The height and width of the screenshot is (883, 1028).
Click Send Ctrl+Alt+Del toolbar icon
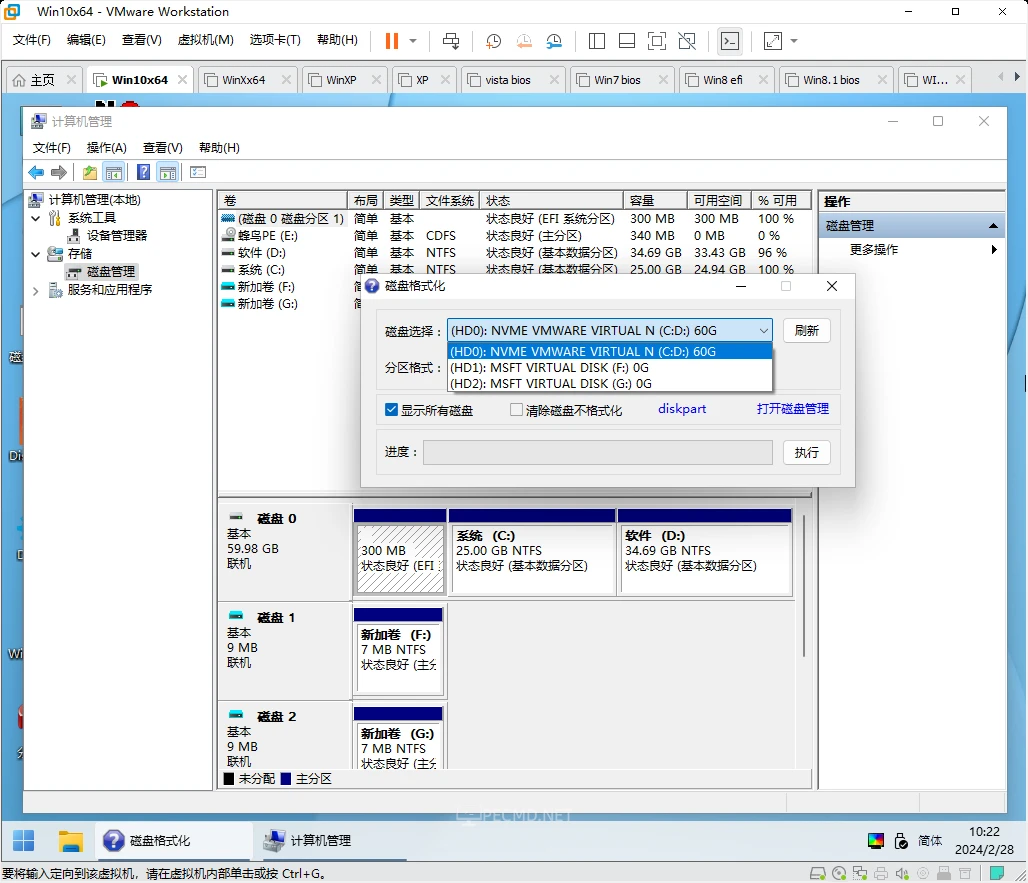point(451,41)
